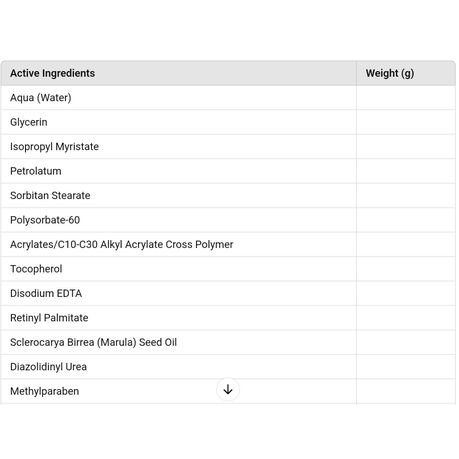Click the Aqua (Water) ingredient cell
The height and width of the screenshot is (459, 459).
(179, 98)
